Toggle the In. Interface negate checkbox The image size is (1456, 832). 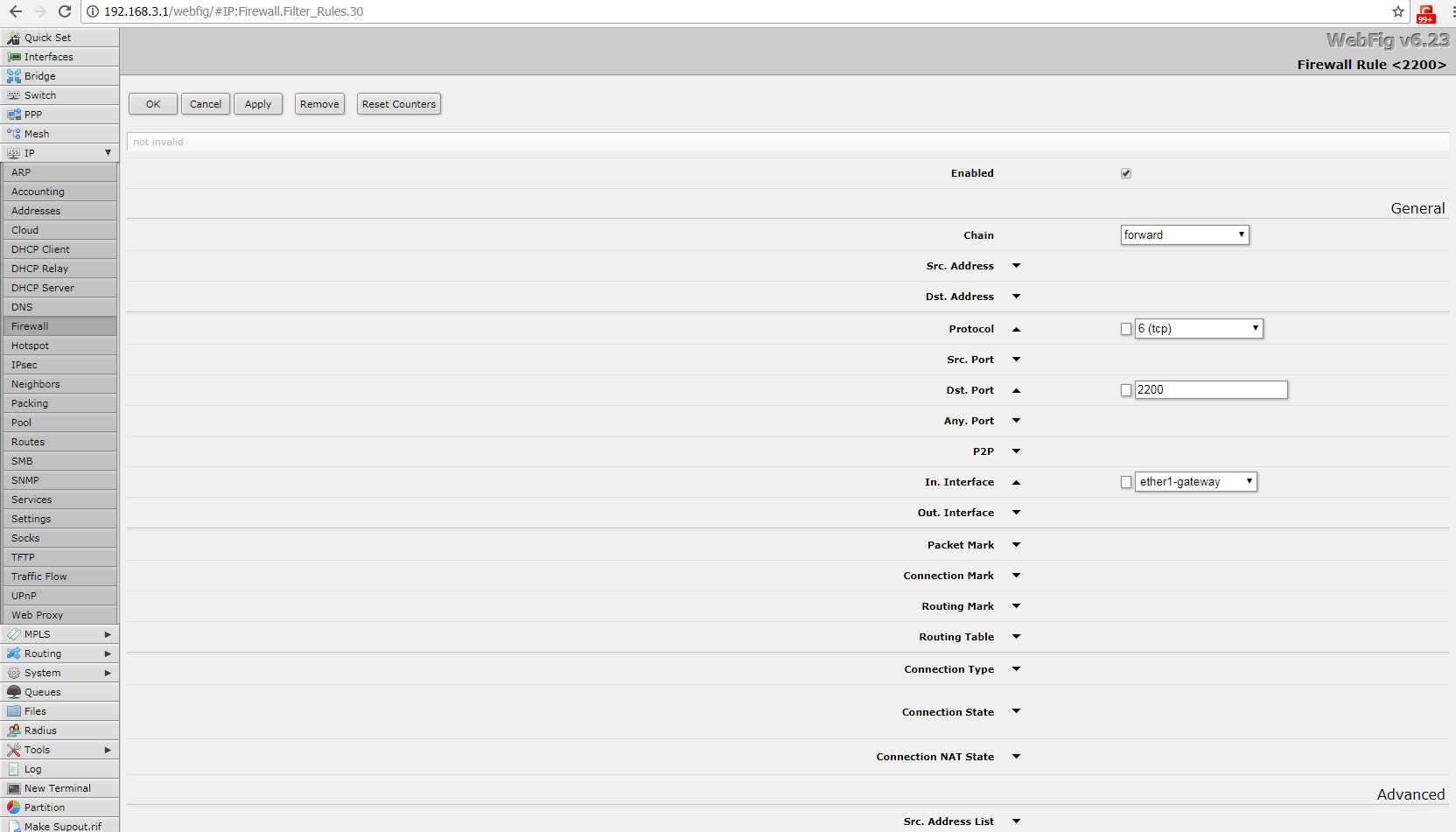point(1126,482)
